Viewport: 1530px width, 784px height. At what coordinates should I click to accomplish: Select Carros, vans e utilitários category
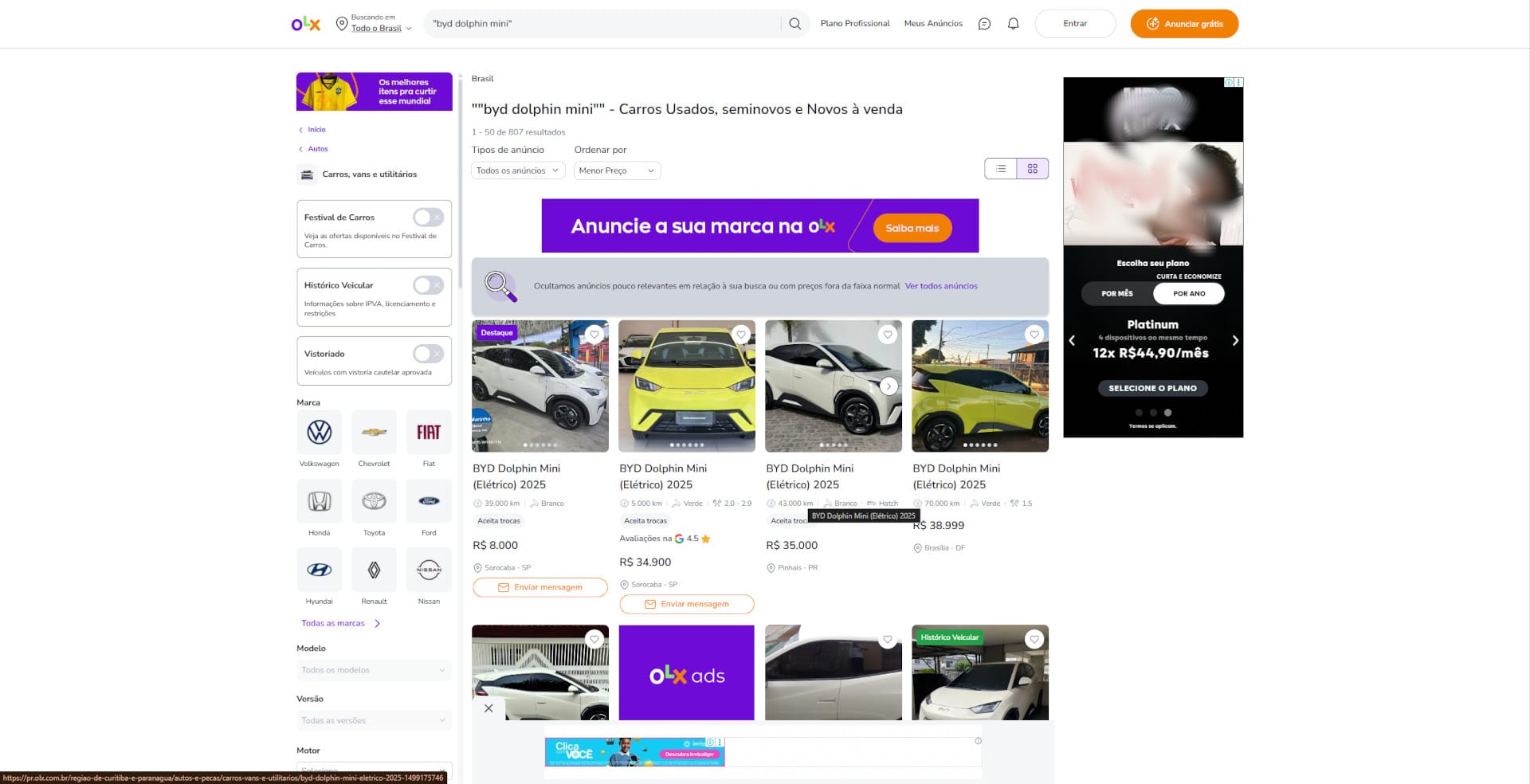[369, 174]
